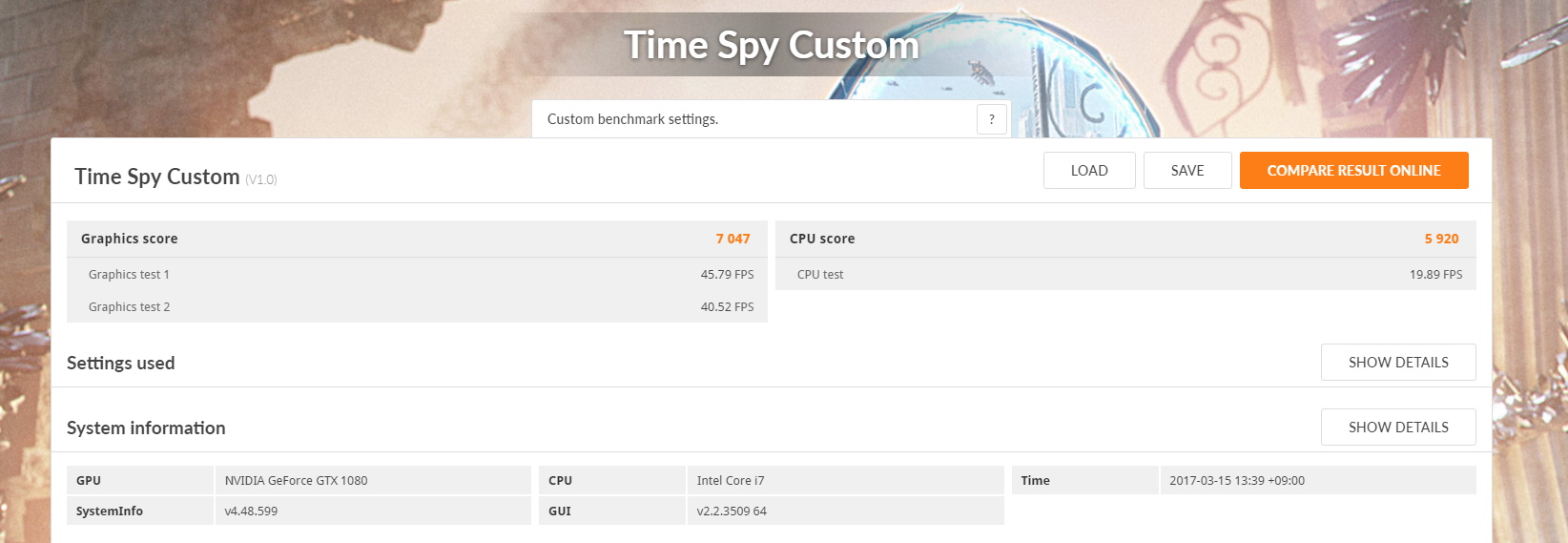Image resolution: width=1568 pixels, height=543 pixels.
Task: Compare result online
Action: tap(1353, 171)
